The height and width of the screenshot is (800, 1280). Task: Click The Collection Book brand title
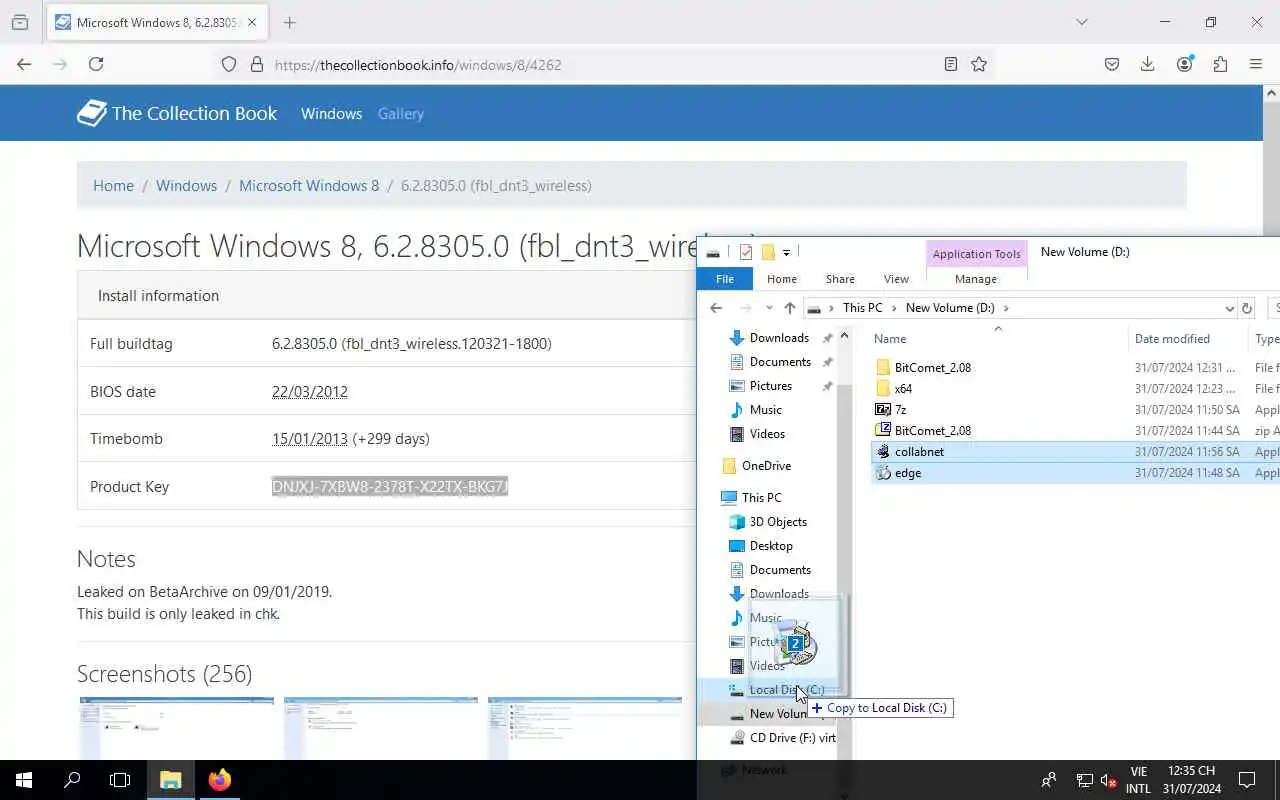[194, 113]
